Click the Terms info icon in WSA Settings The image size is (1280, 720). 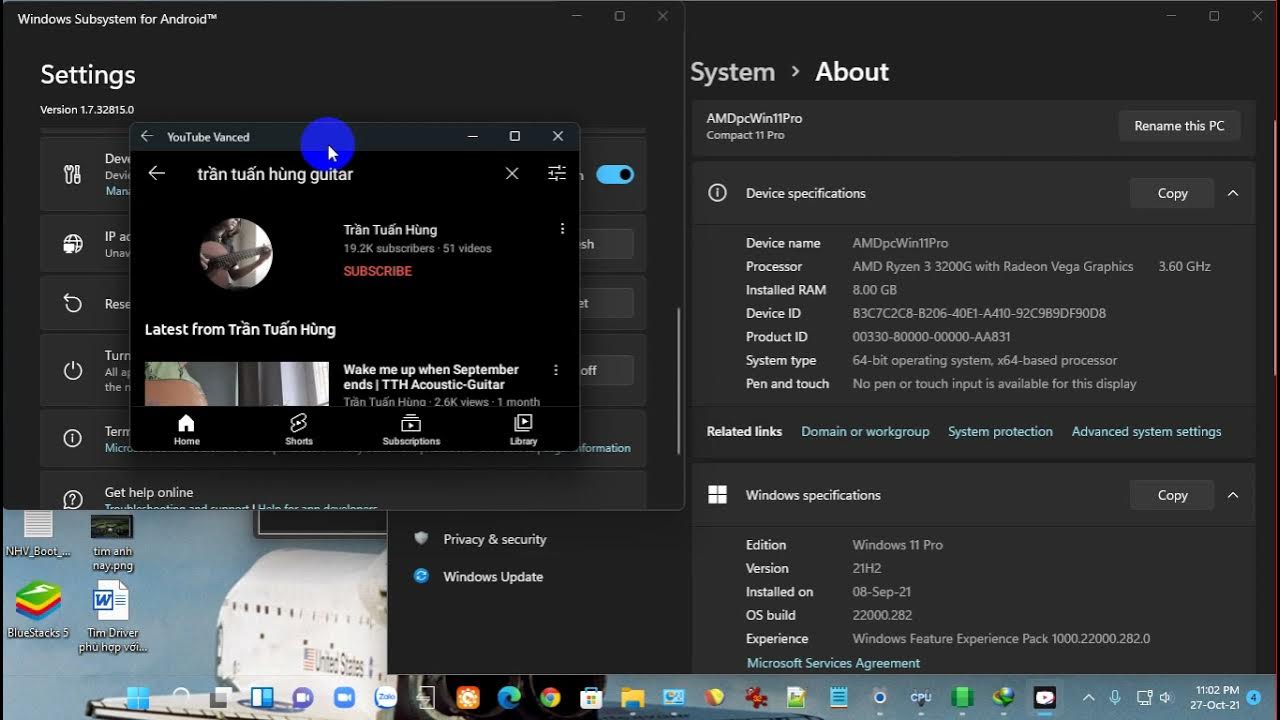tap(73, 438)
